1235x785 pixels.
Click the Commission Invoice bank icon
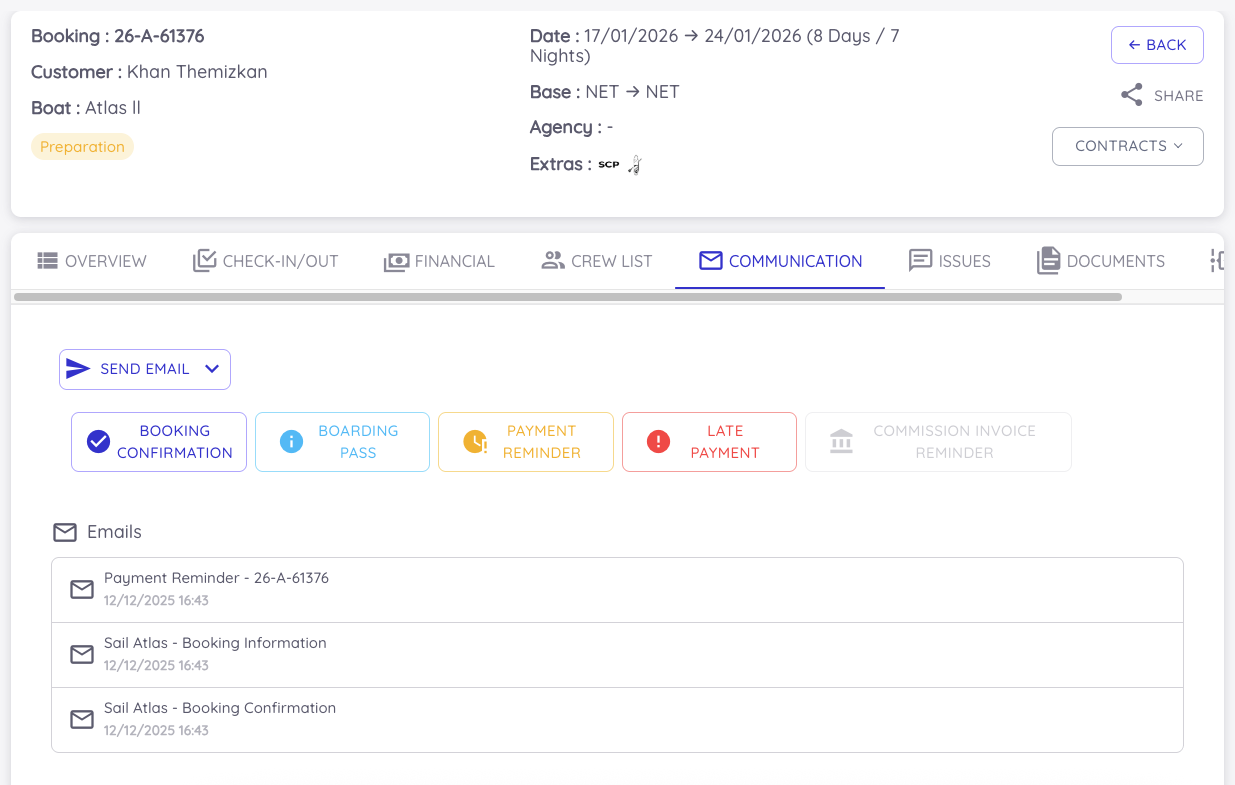click(x=842, y=441)
